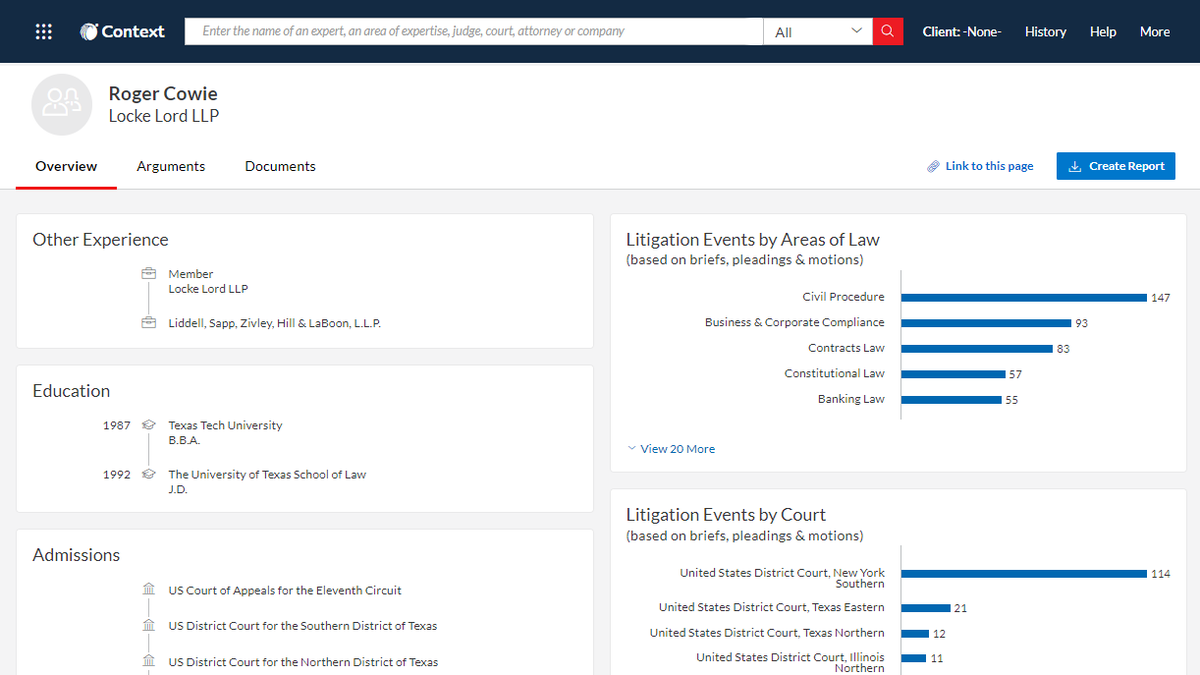The width and height of the screenshot is (1200, 675).
Task: Click the Banking Law label
Action: point(851,399)
